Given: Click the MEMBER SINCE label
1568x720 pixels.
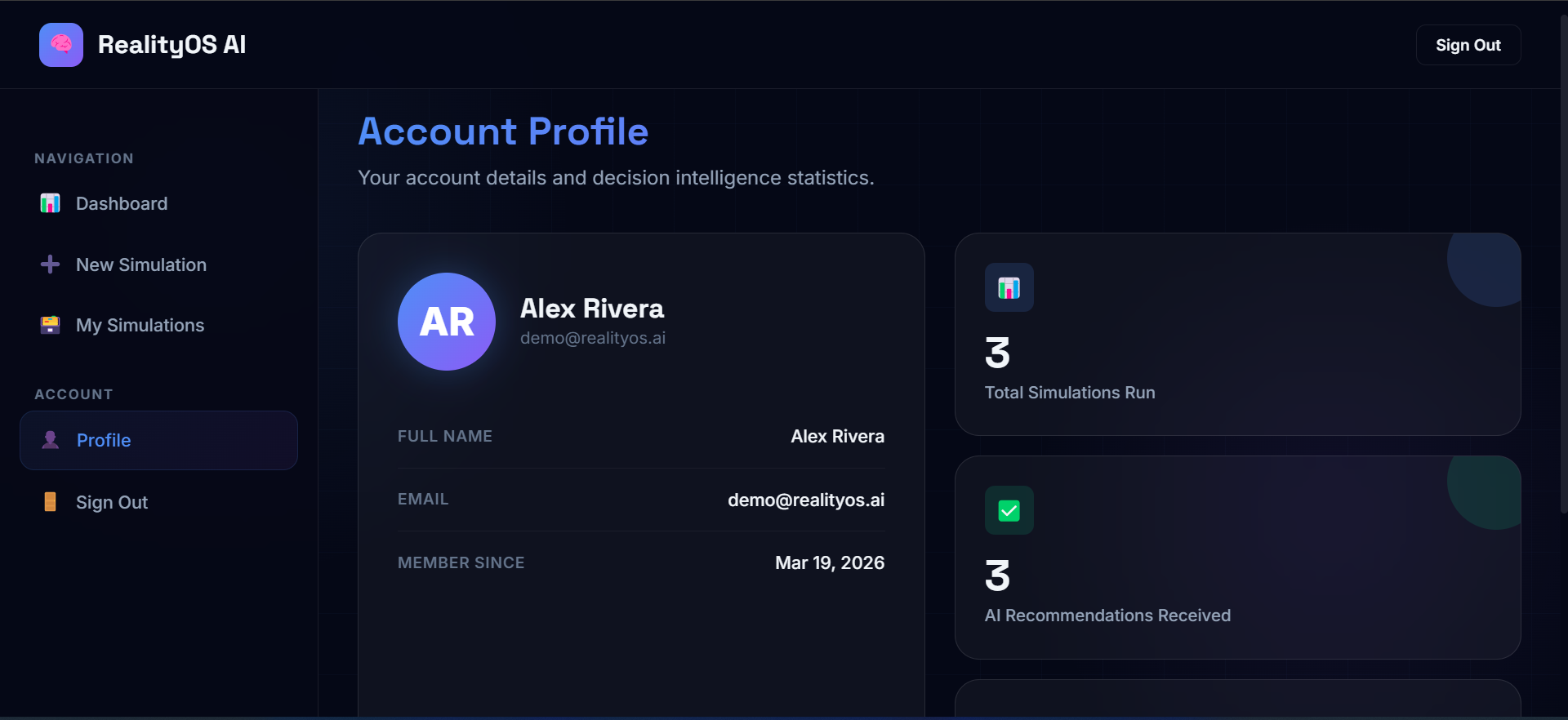Looking at the screenshot, I should click(x=461, y=562).
